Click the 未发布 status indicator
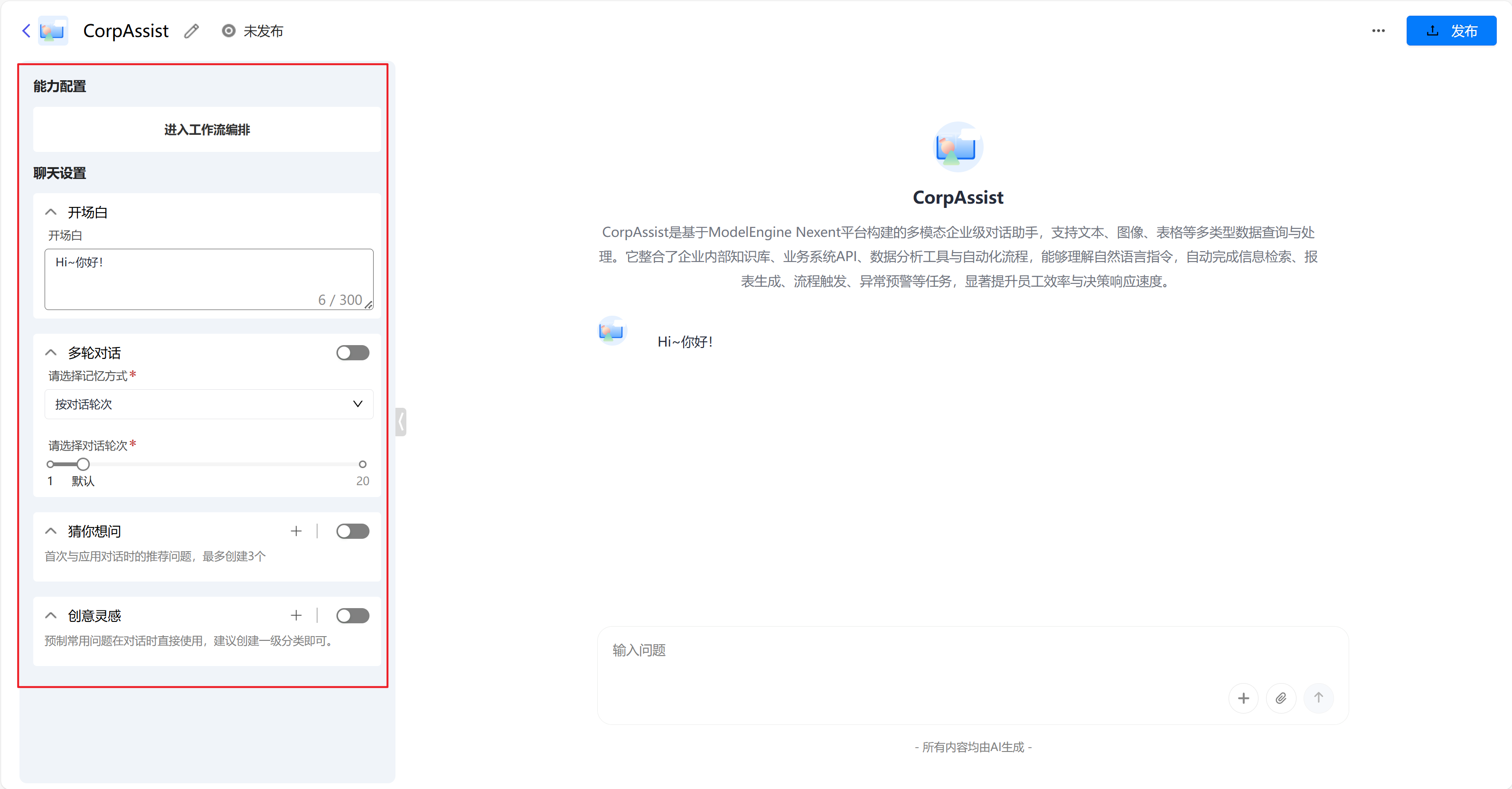This screenshot has width=1512, height=789. pos(253,30)
